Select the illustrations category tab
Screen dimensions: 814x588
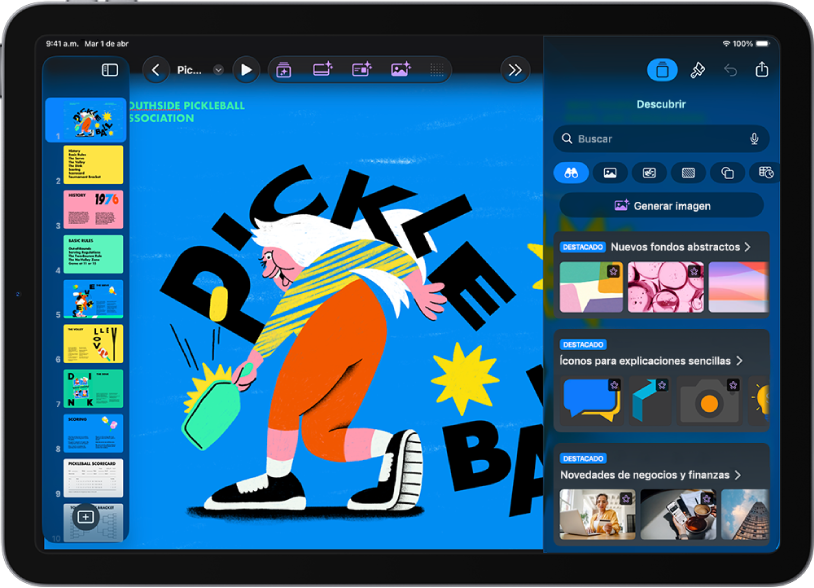tap(649, 173)
